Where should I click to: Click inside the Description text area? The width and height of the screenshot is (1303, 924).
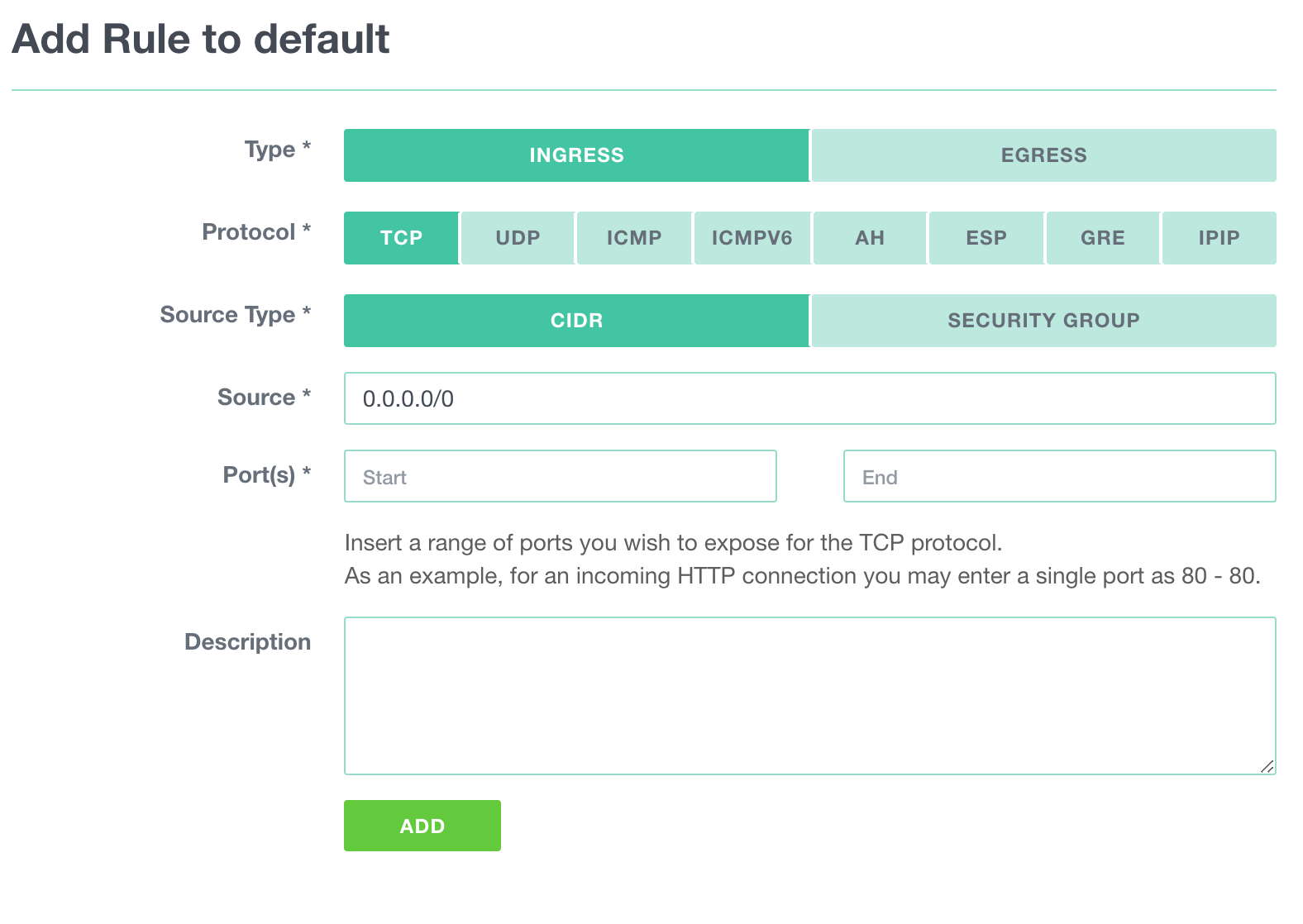(x=809, y=695)
